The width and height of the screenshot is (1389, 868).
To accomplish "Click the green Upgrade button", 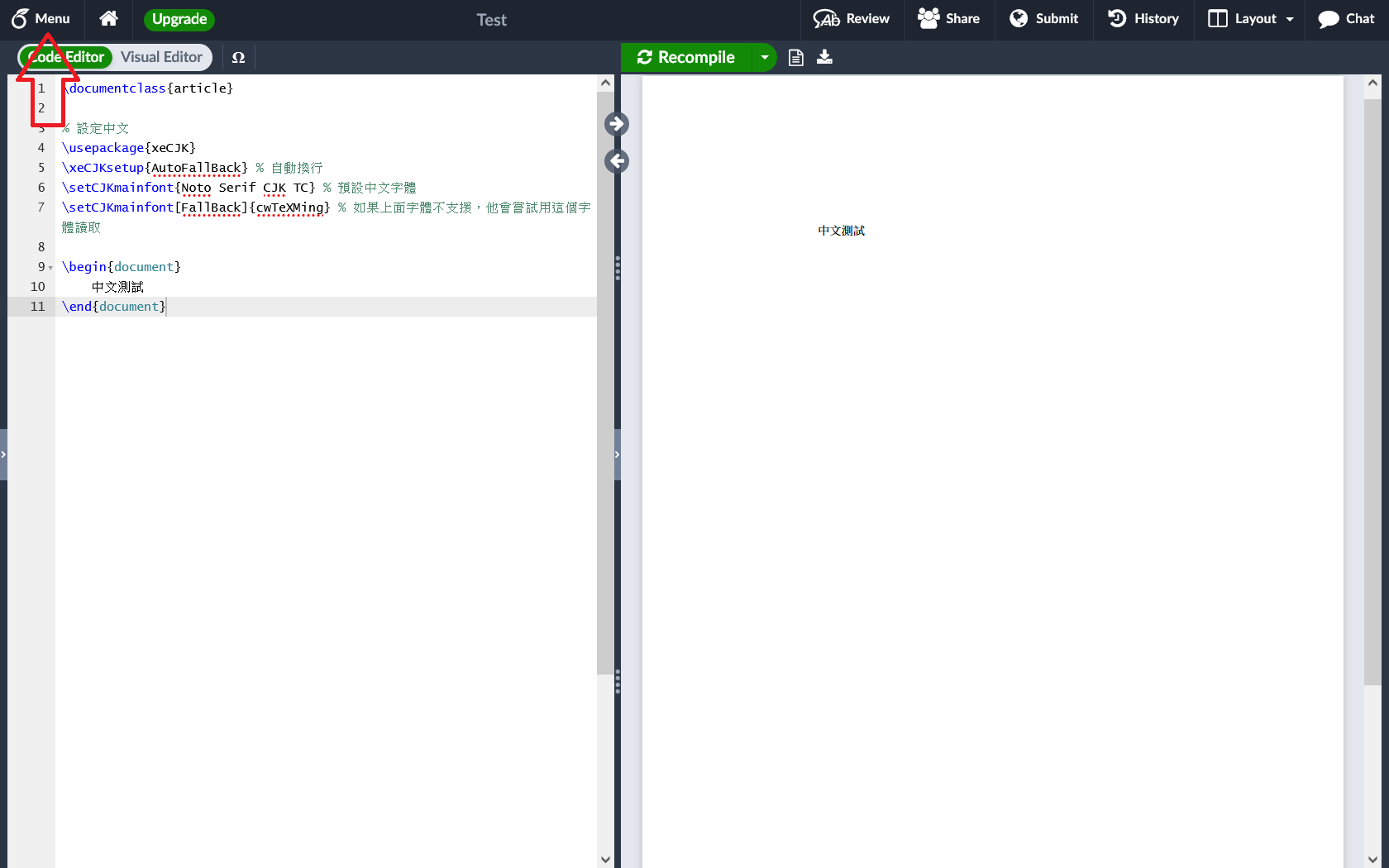I will click(179, 19).
